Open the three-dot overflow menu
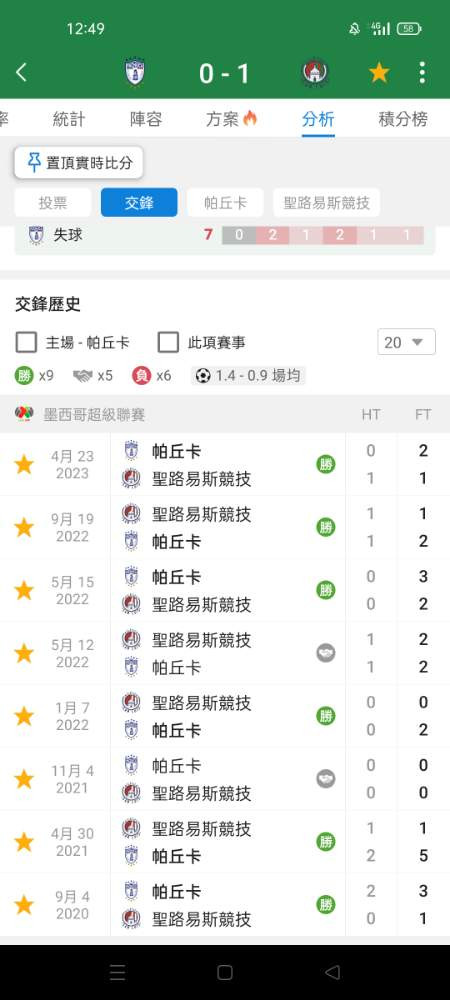The image size is (450, 1000). (x=422, y=73)
